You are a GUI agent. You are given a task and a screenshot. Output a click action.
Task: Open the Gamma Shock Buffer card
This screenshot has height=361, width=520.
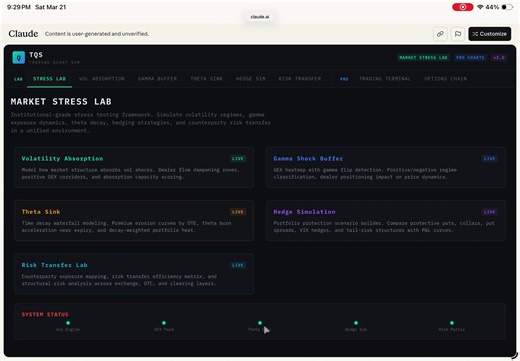[x=386, y=167]
